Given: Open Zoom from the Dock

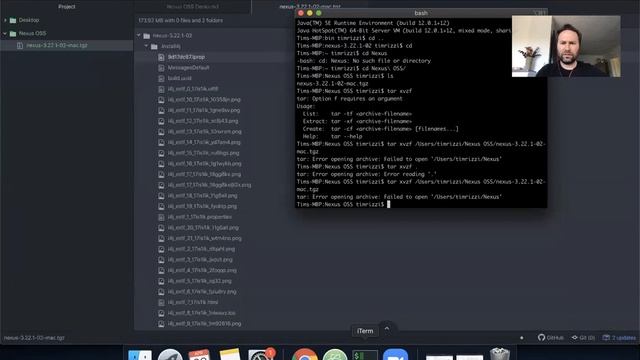Looking at the screenshot, I should (395, 354).
